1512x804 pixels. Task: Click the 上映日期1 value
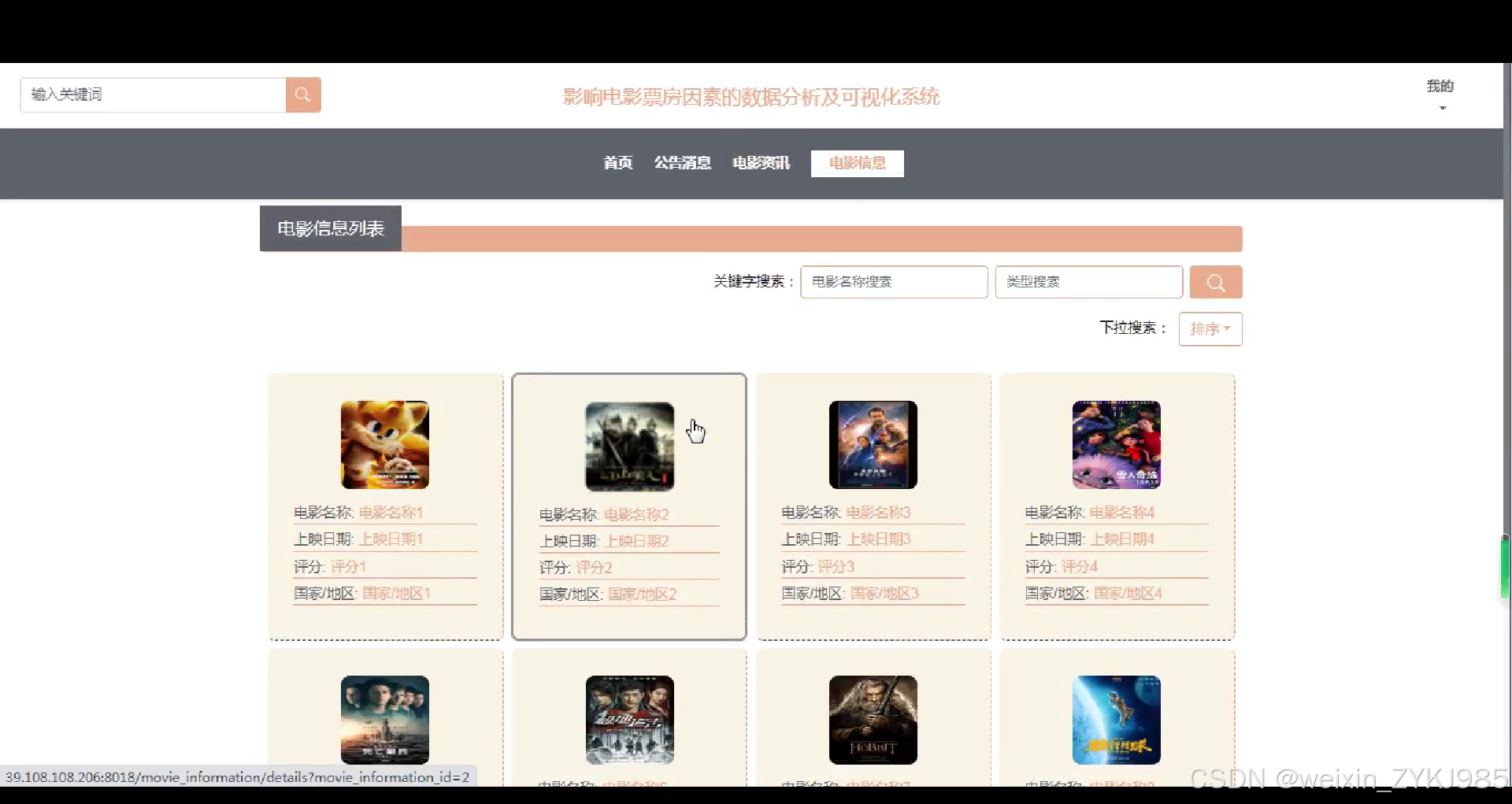tap(391, 539)
